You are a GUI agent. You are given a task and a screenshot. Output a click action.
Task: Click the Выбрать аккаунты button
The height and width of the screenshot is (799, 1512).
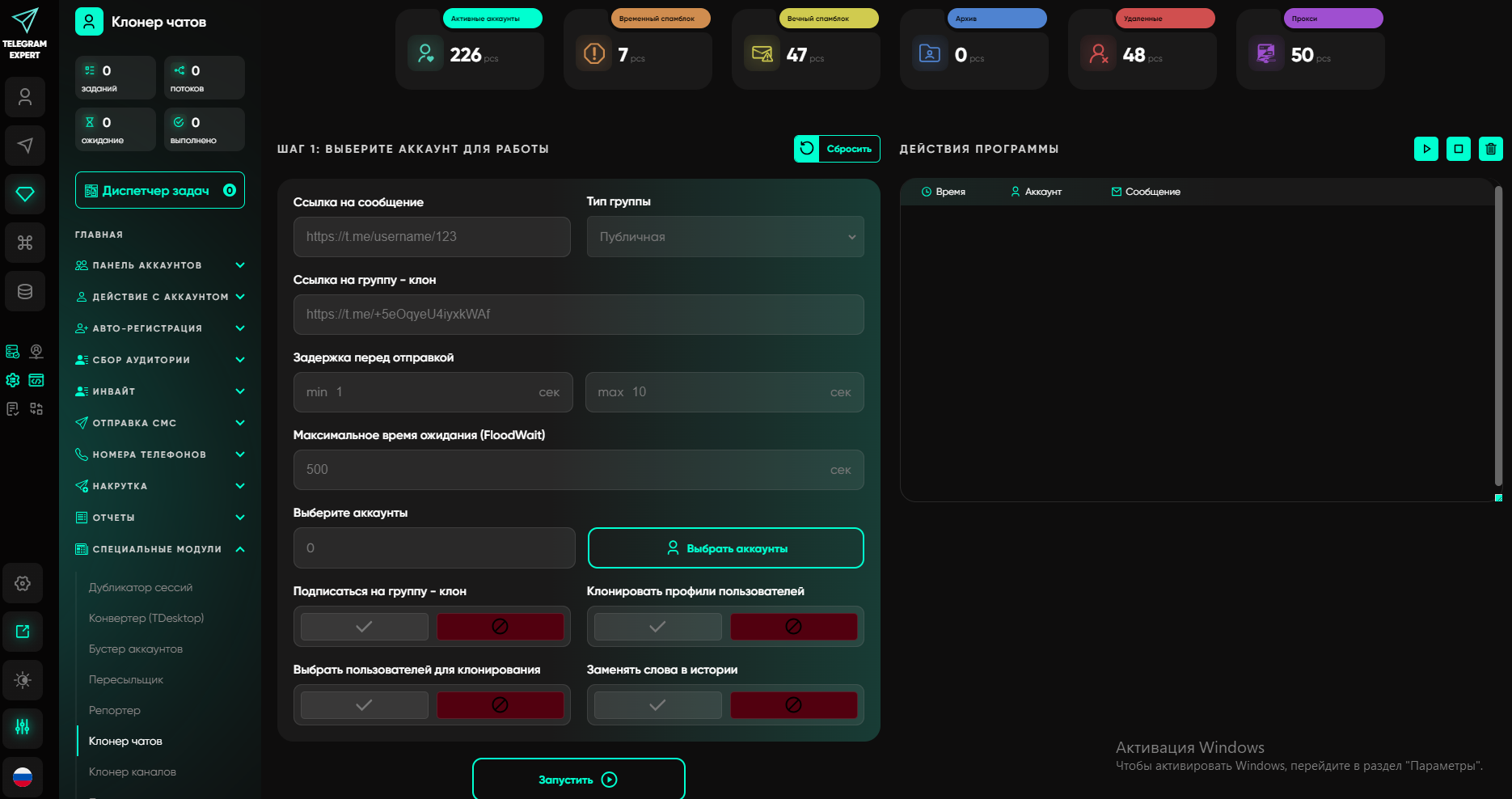tap(726, 548)
